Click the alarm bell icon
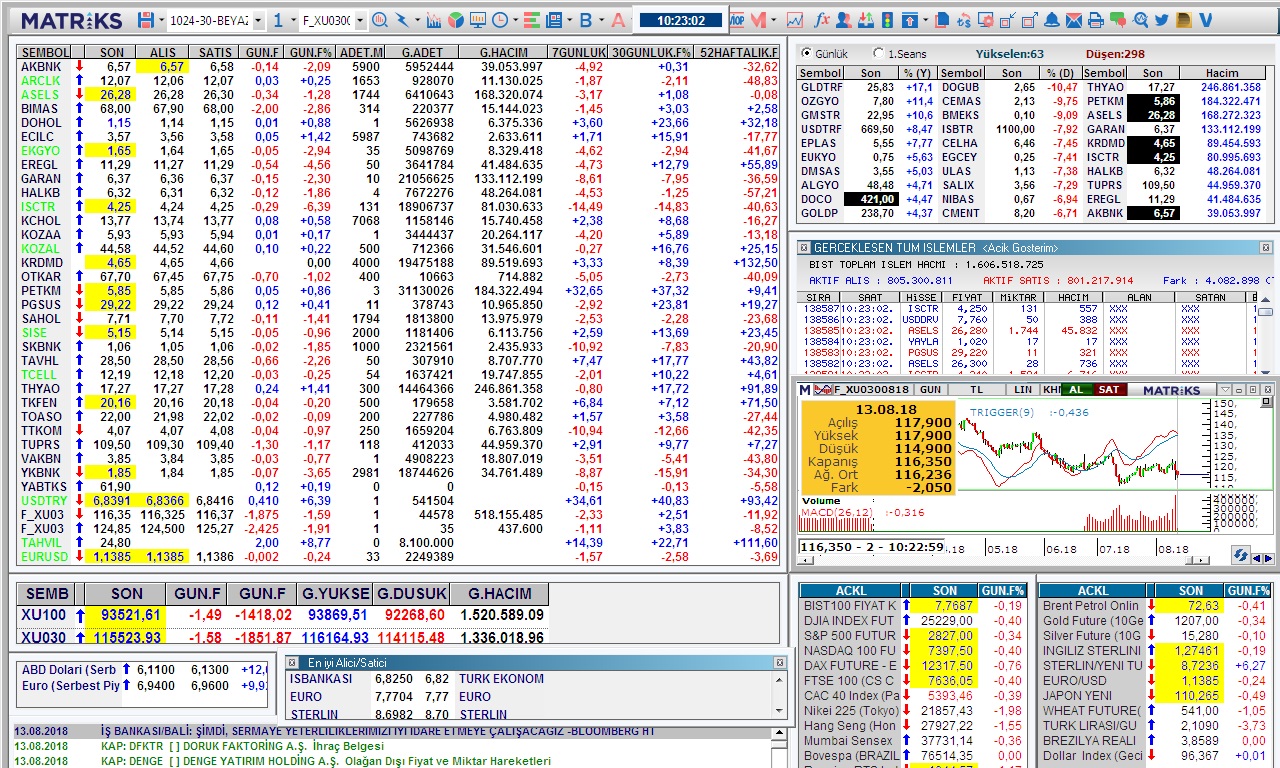Viewport: 1280px width, 768px height. [x=1052, y=20]
